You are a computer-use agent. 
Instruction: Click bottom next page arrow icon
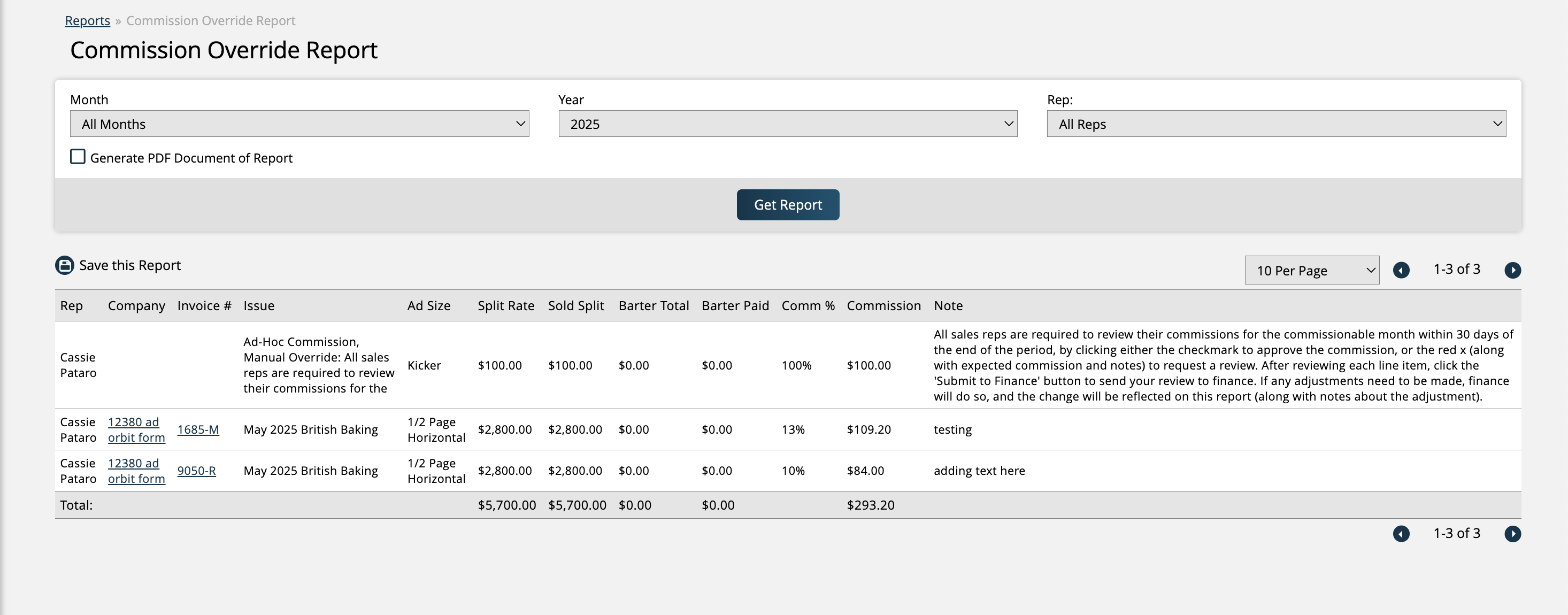[x=1512, y=534]
